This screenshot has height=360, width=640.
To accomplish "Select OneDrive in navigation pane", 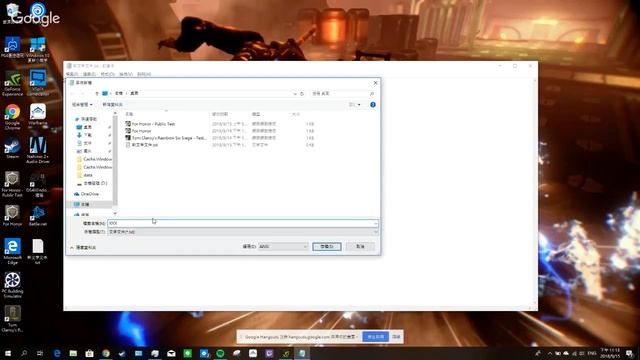I will (x=89, y=194).
